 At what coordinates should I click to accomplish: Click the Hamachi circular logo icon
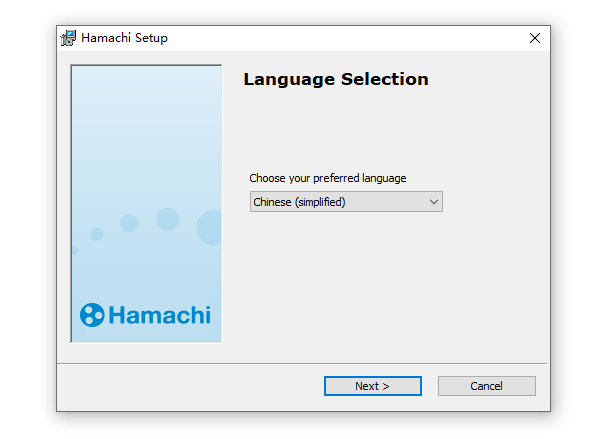click(92, 315)
